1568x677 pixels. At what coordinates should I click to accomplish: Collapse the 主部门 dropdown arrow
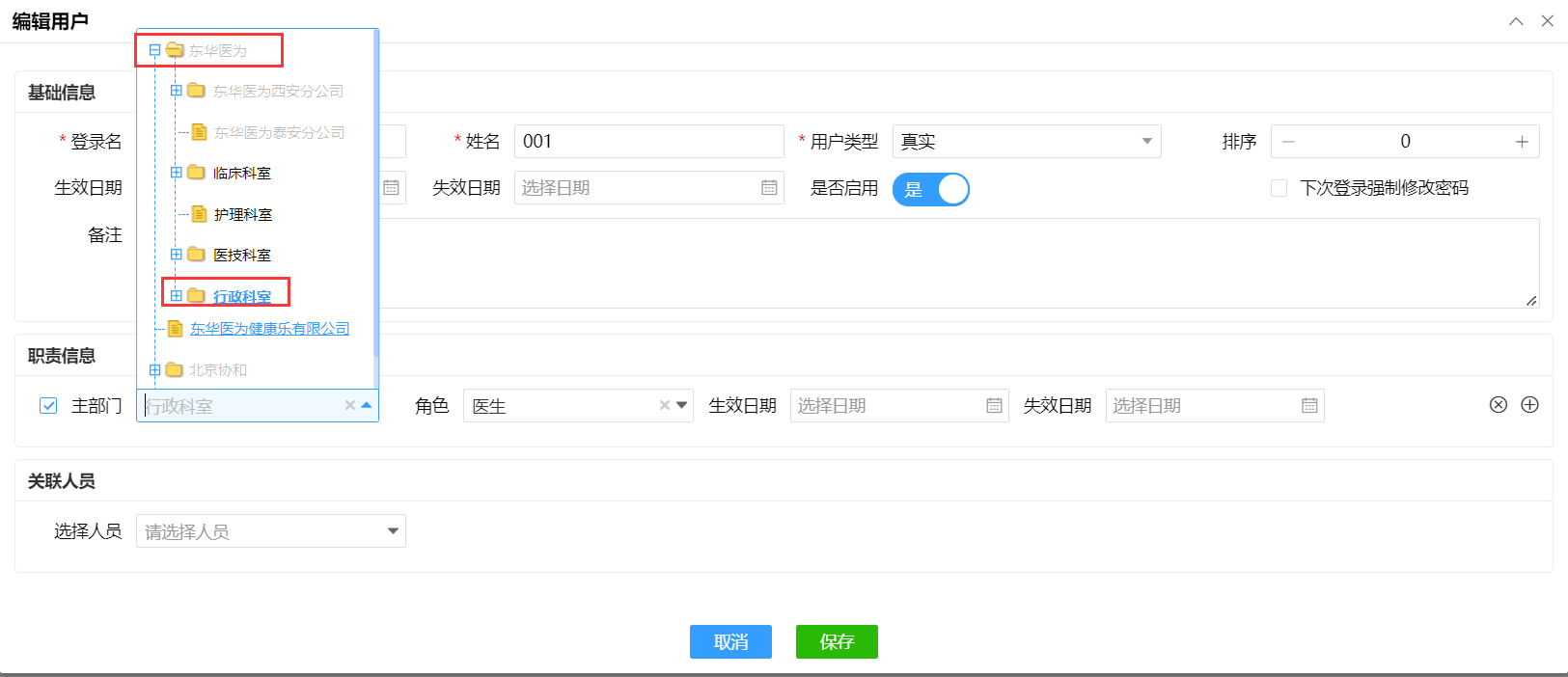coord(367,406)
